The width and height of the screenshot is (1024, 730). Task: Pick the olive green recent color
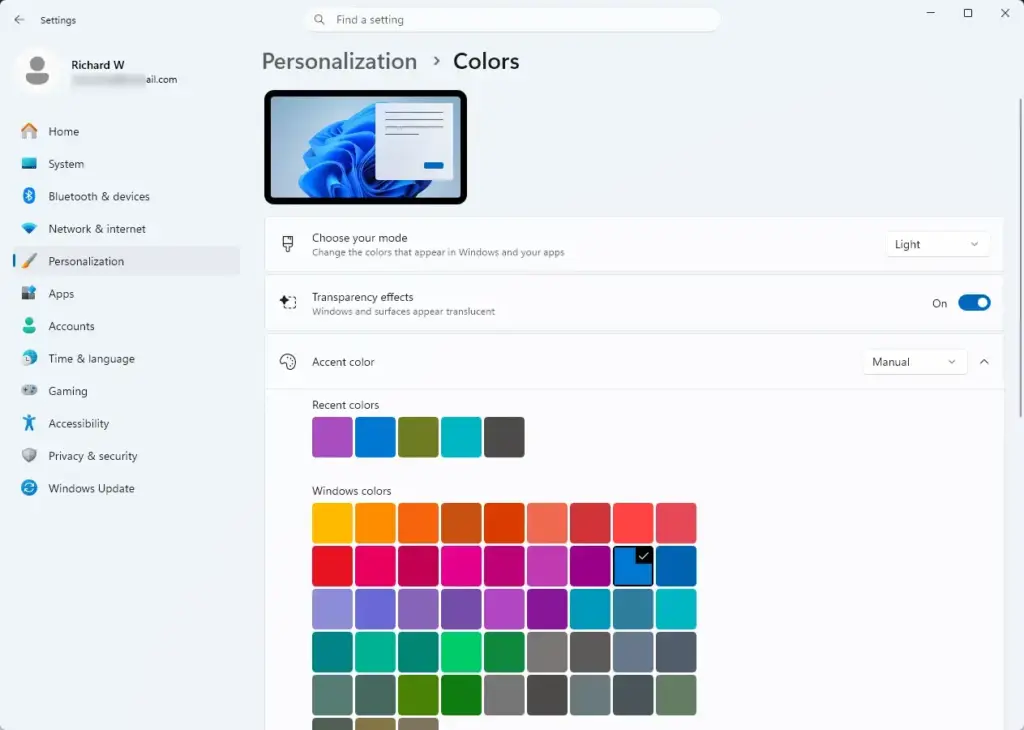[x=418, y=437]
